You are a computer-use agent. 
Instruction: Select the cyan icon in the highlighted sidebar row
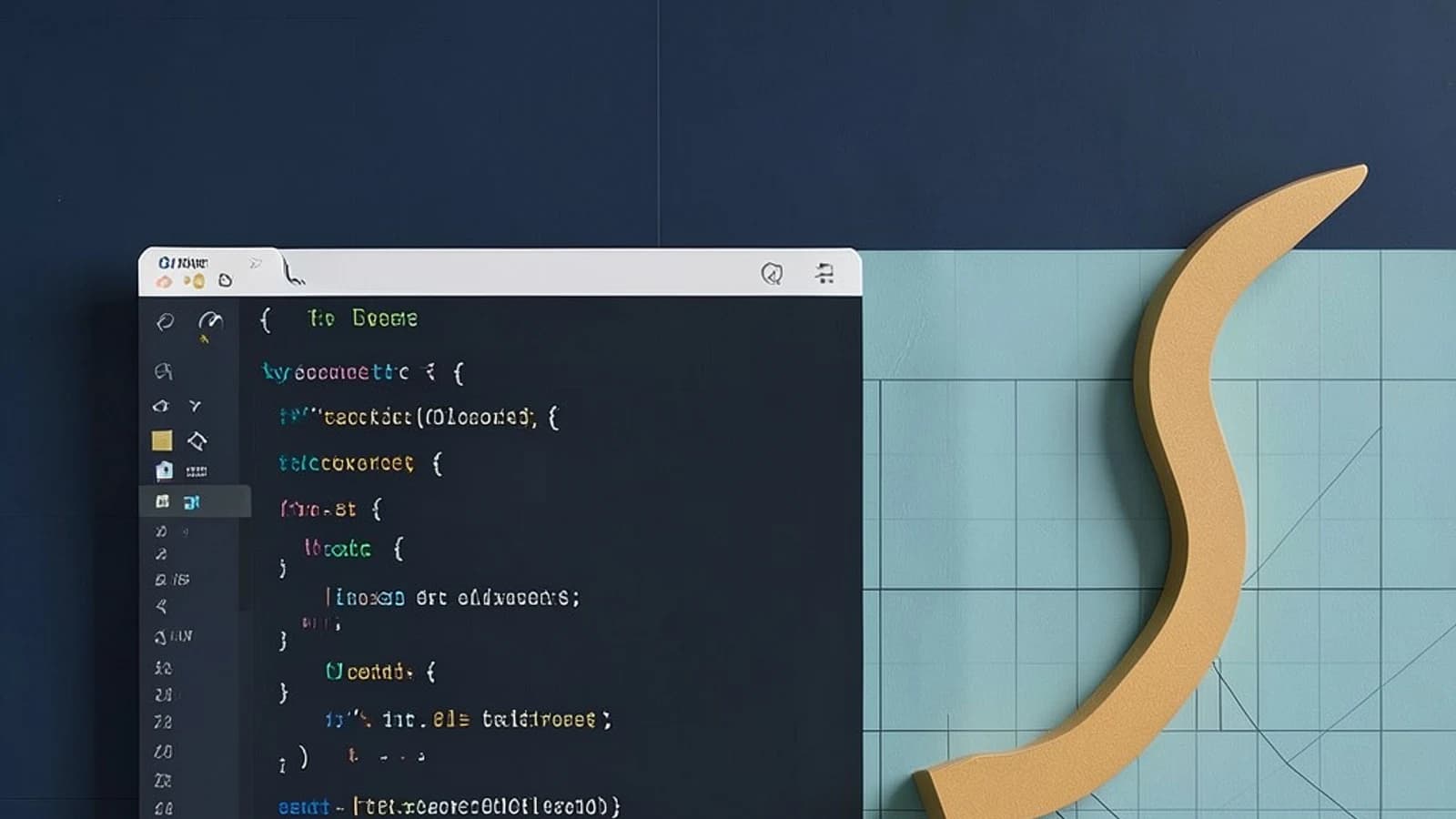[191, 502]
